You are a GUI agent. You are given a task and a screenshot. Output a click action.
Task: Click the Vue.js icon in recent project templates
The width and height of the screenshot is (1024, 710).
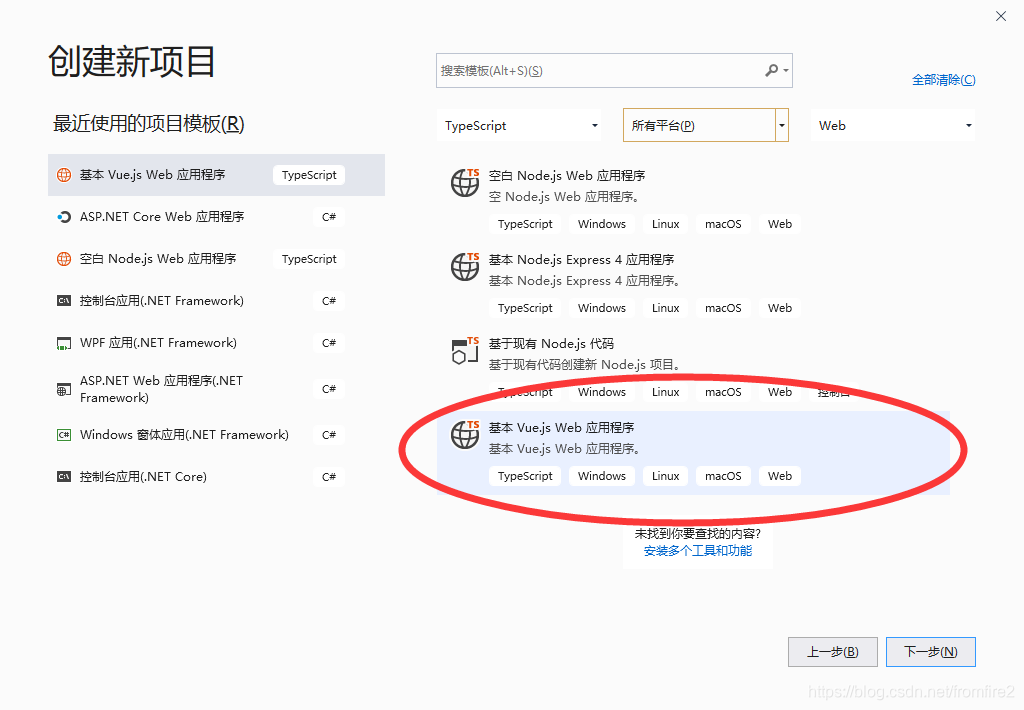tap(65, 174)
